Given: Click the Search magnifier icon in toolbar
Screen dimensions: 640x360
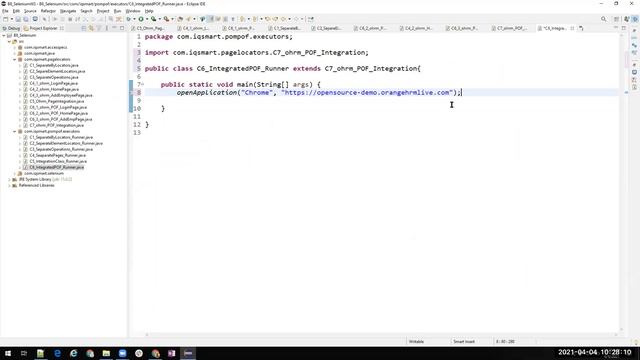Looking at the screenshot, I should point(603,19).
